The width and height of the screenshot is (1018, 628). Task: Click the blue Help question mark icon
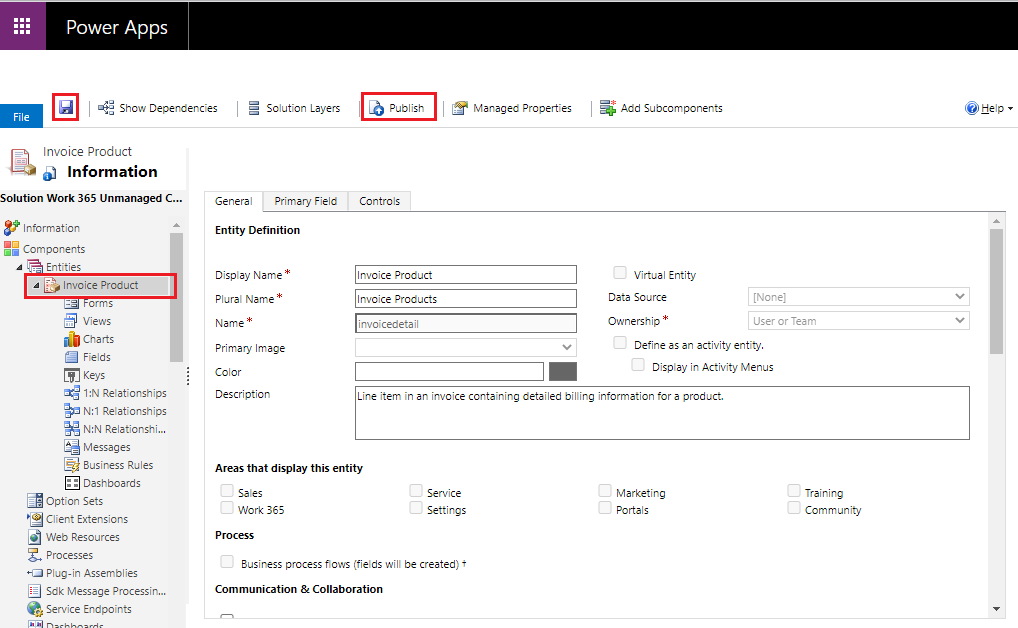tap(971, 108)
